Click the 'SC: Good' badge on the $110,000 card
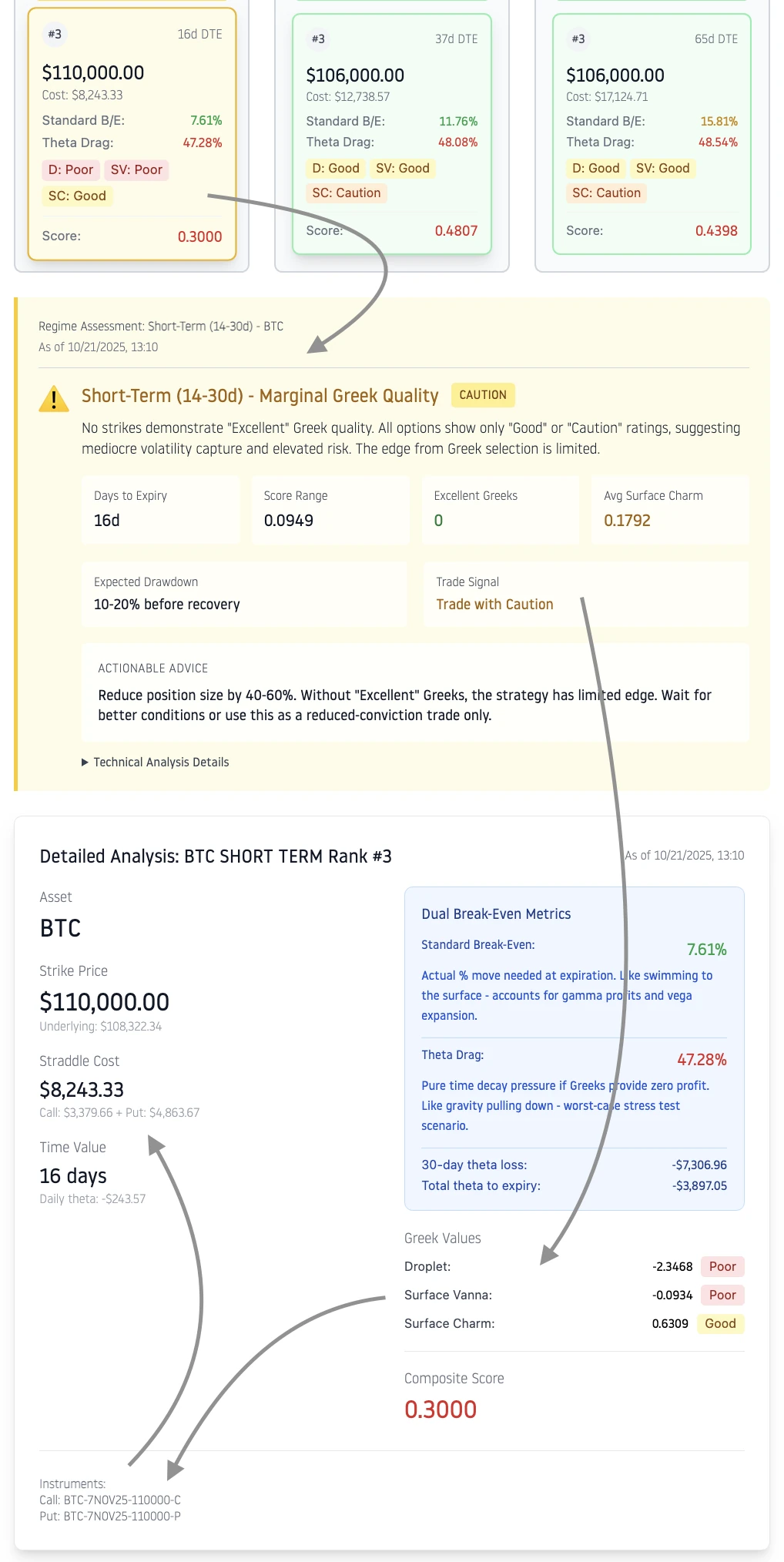Viewport: 784px width, 1562px height. [x=76, y=196]
